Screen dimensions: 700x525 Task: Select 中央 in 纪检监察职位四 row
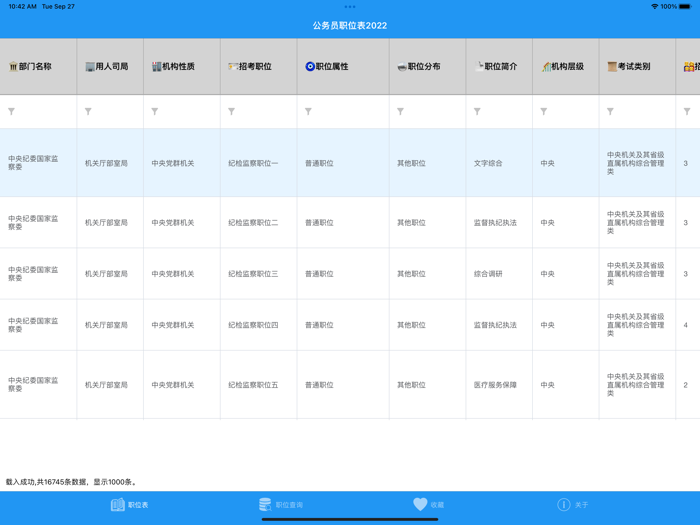coord(547,325)
